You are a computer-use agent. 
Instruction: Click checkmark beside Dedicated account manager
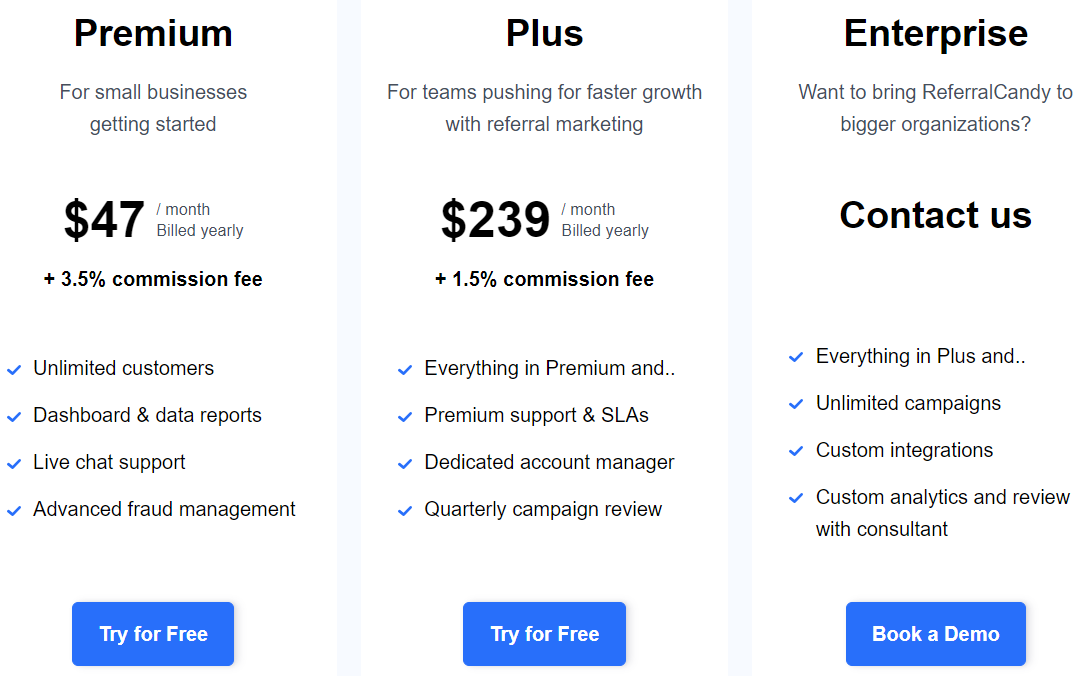coord(405,464)
